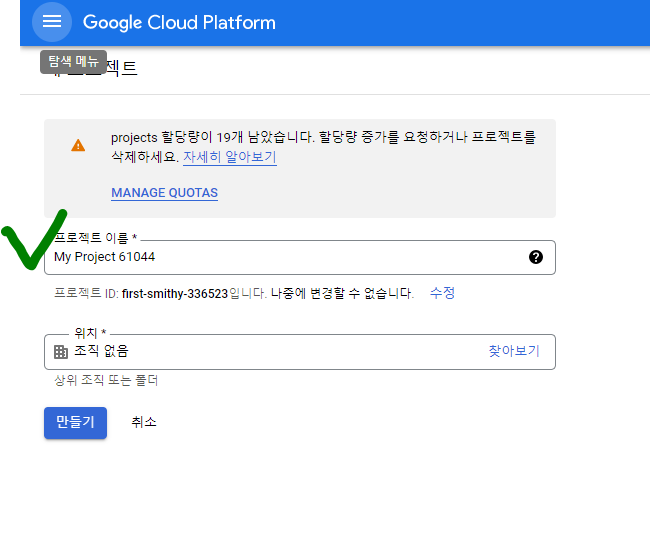Click the 위치 field showing 조직 없음
Screen dimensions: 650x542
tap(300, 352)
